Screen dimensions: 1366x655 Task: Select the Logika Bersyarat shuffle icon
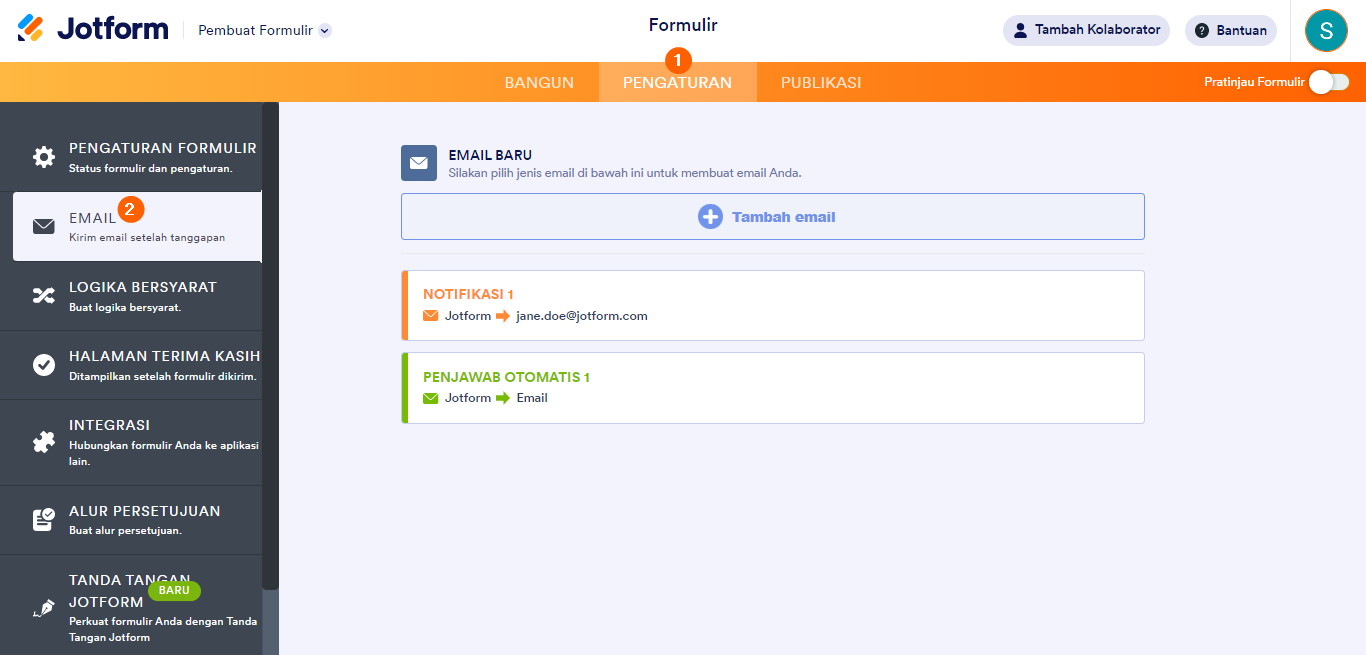click(x=44, y=295)
